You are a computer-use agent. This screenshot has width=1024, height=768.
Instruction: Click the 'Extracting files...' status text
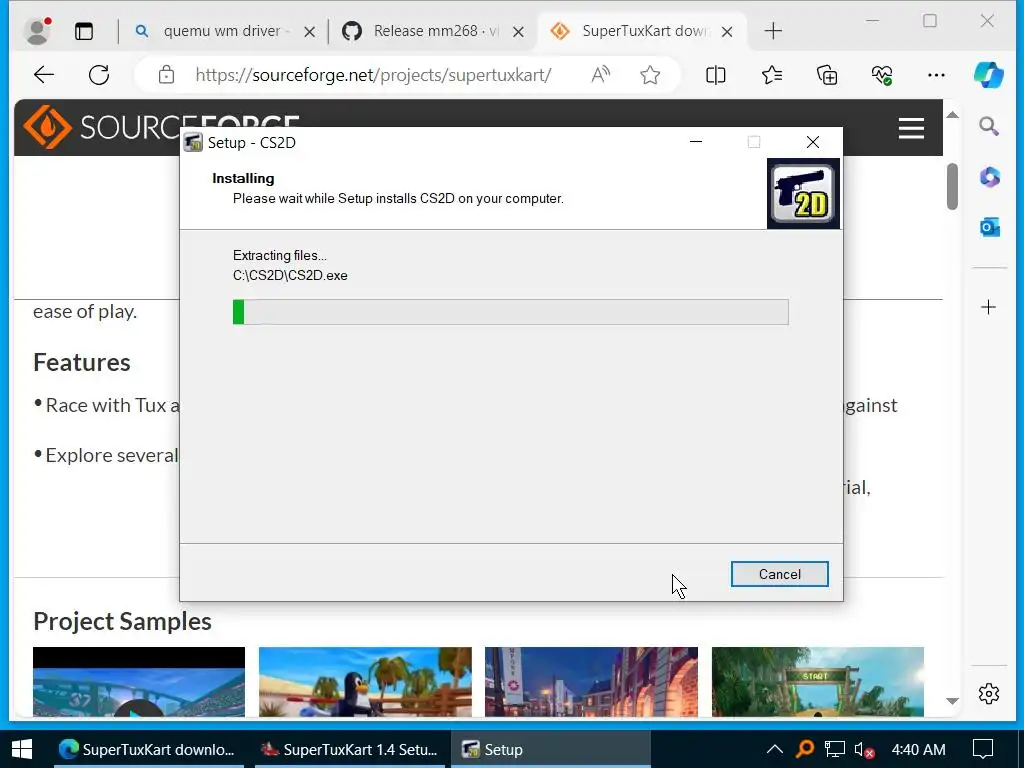(280, 255)
